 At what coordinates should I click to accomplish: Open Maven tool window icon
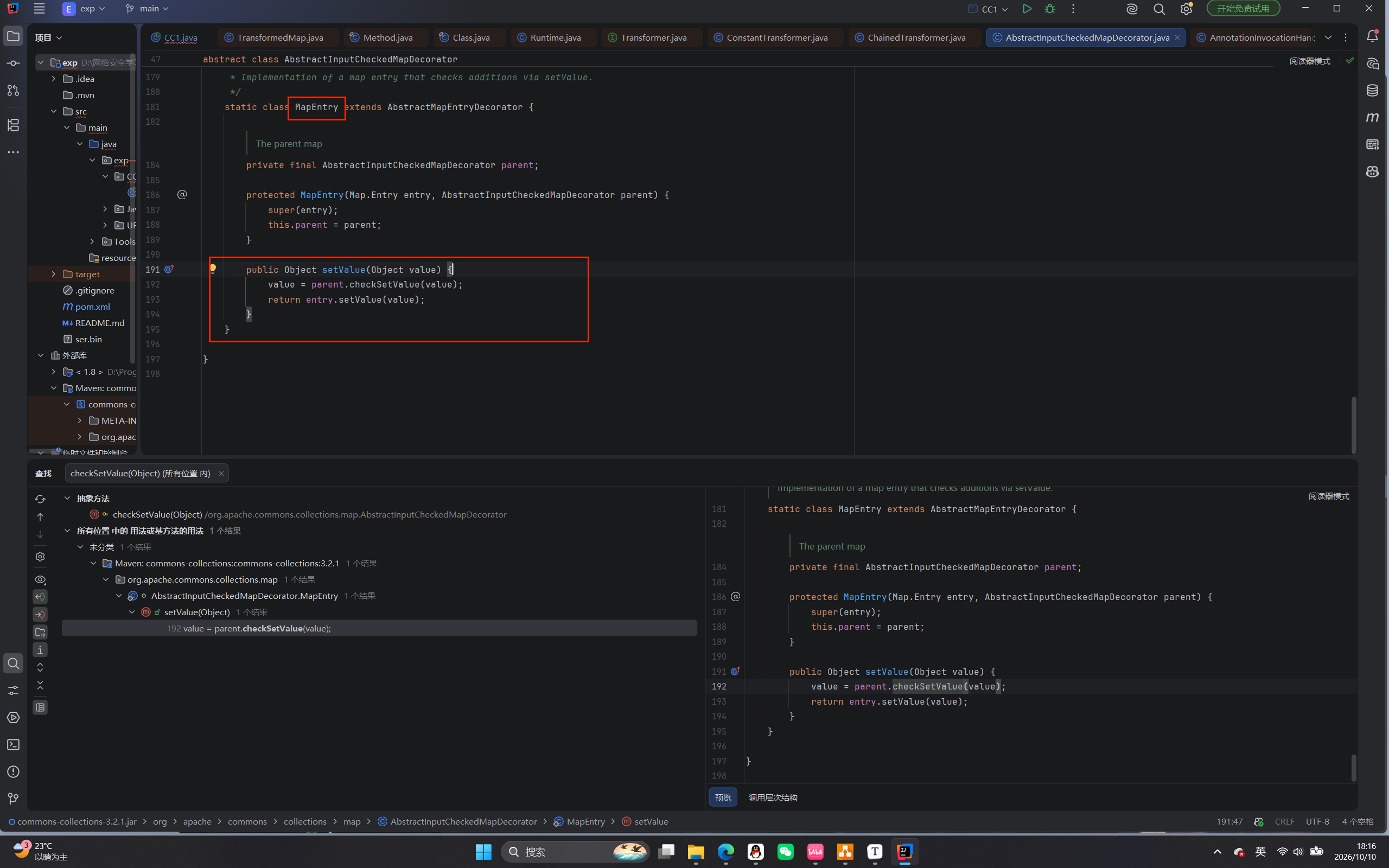[1372, 117]
